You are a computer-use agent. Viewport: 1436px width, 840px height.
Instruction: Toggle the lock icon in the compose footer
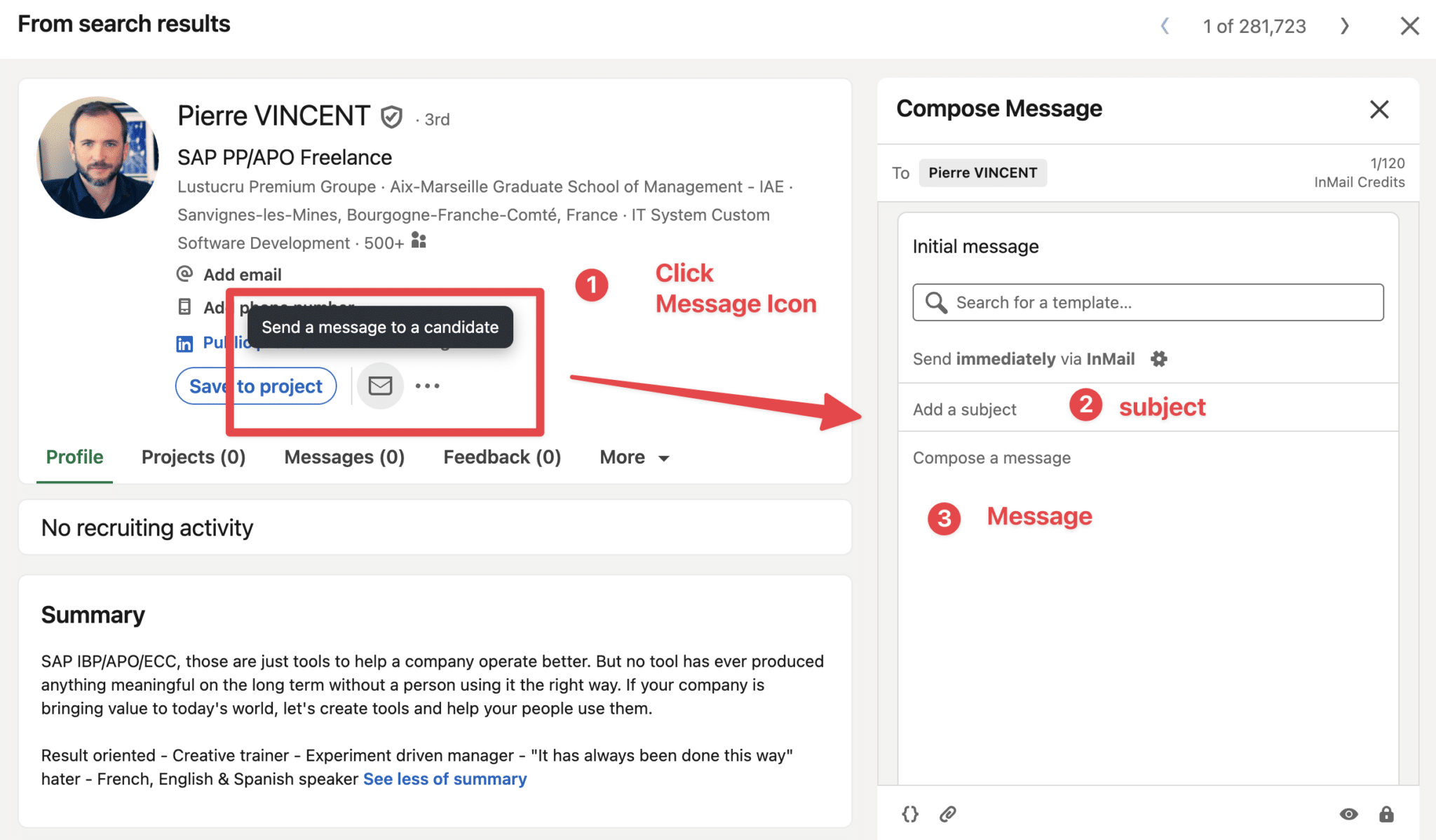1387,814
